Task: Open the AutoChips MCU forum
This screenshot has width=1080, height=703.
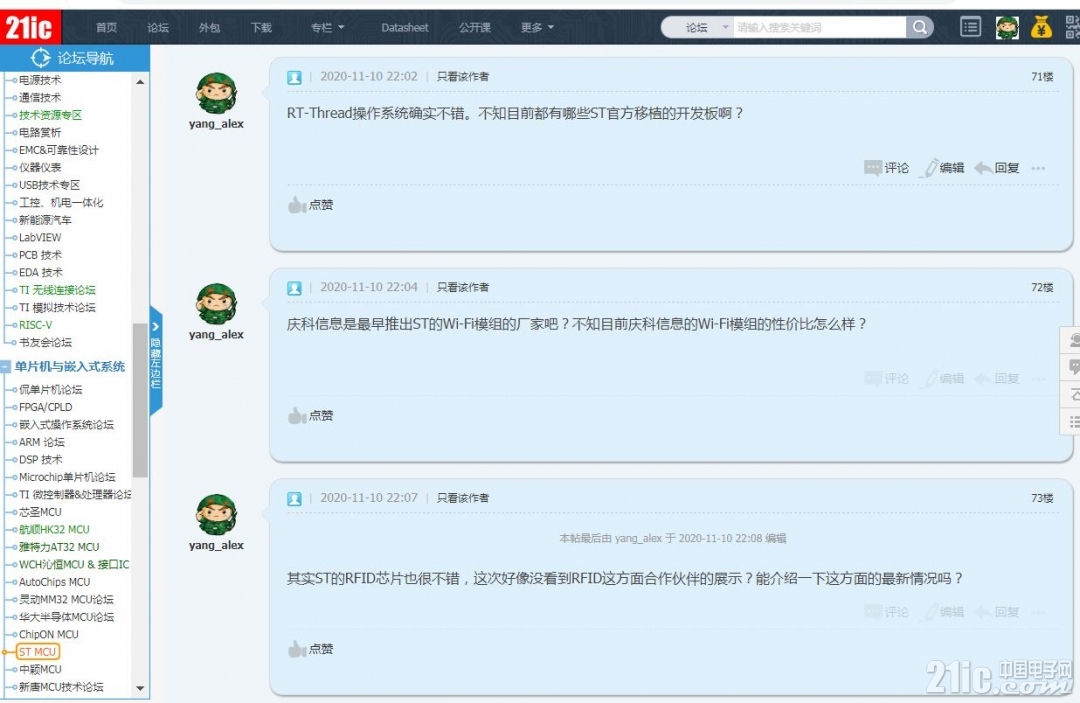Action: point(54,582)
